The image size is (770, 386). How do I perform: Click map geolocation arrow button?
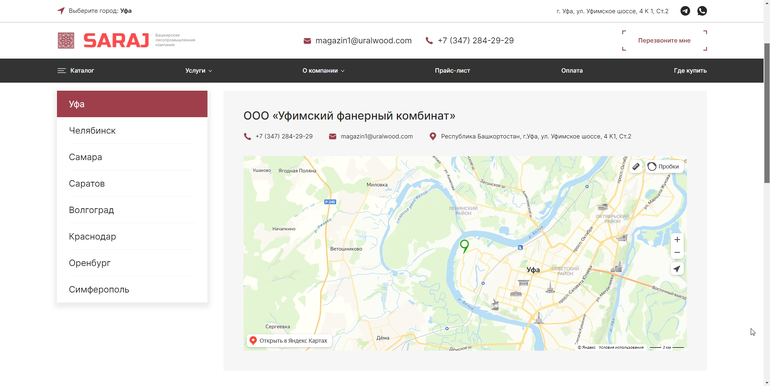click(677, 269)
